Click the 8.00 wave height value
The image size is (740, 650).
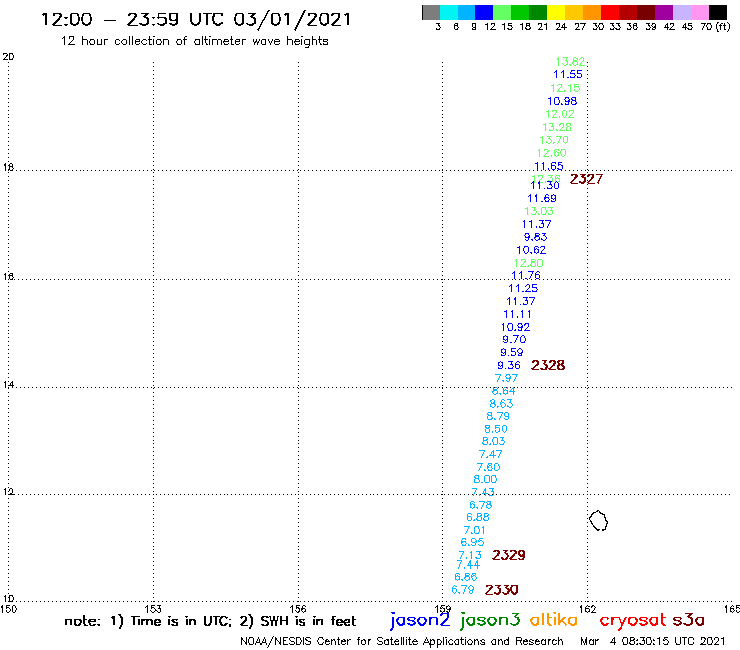click(x=485, y=479)
